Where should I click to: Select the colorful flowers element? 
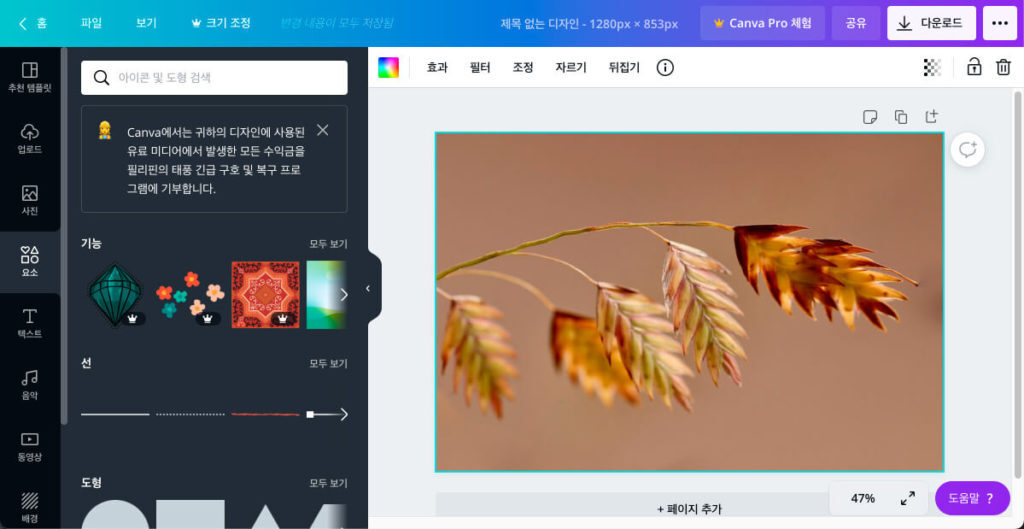tap(190, 295)
